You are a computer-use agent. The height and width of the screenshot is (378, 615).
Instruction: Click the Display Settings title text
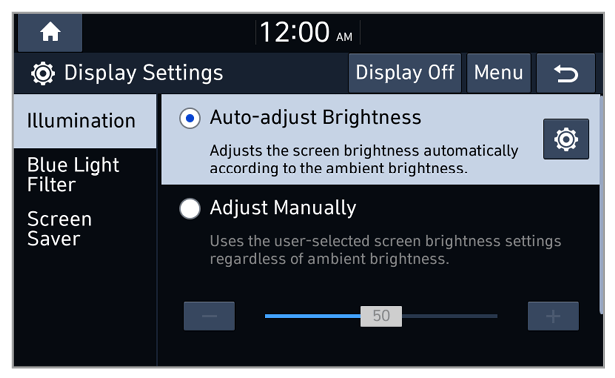(144, 73)
